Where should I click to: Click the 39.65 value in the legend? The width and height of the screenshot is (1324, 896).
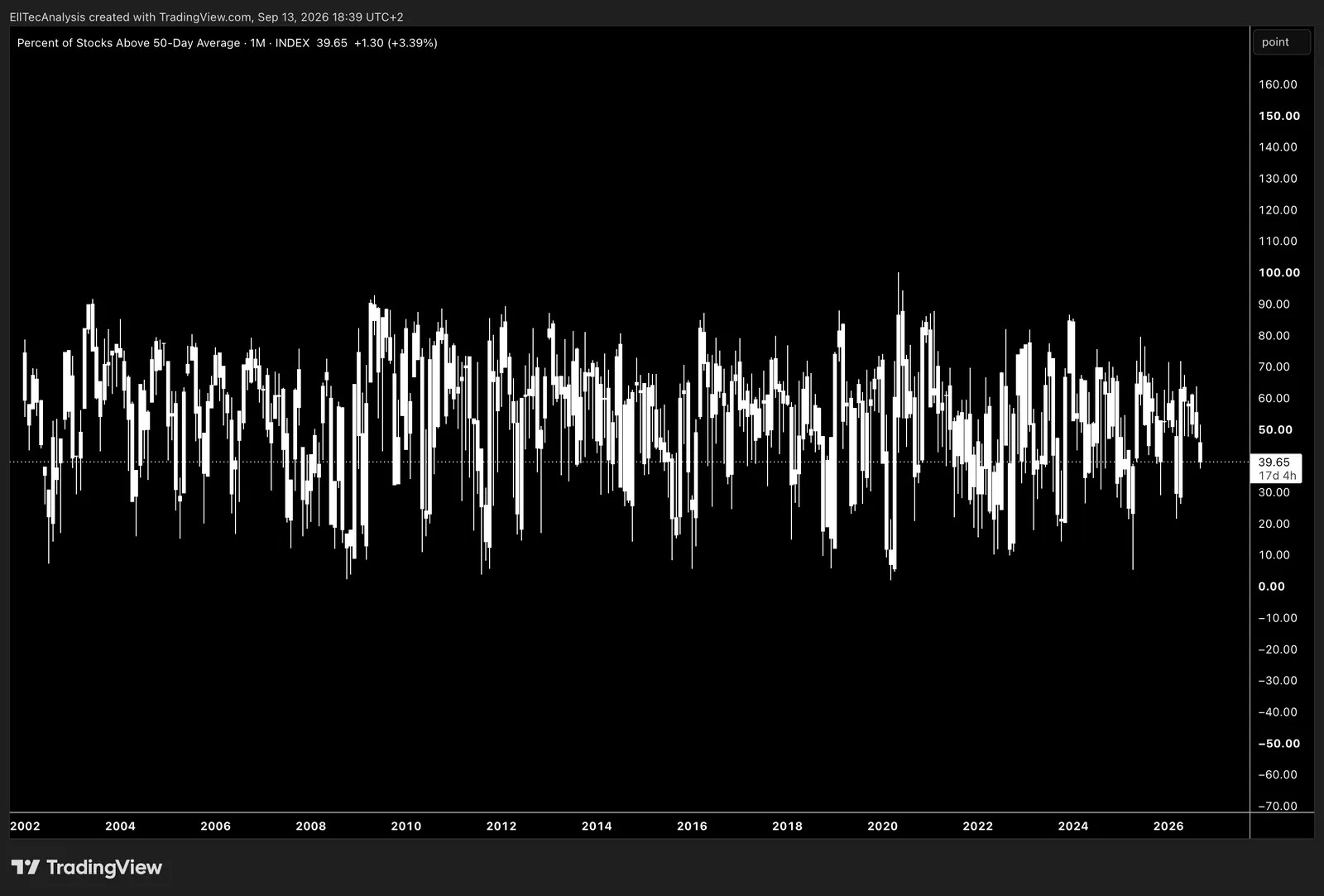pos(332,43)
